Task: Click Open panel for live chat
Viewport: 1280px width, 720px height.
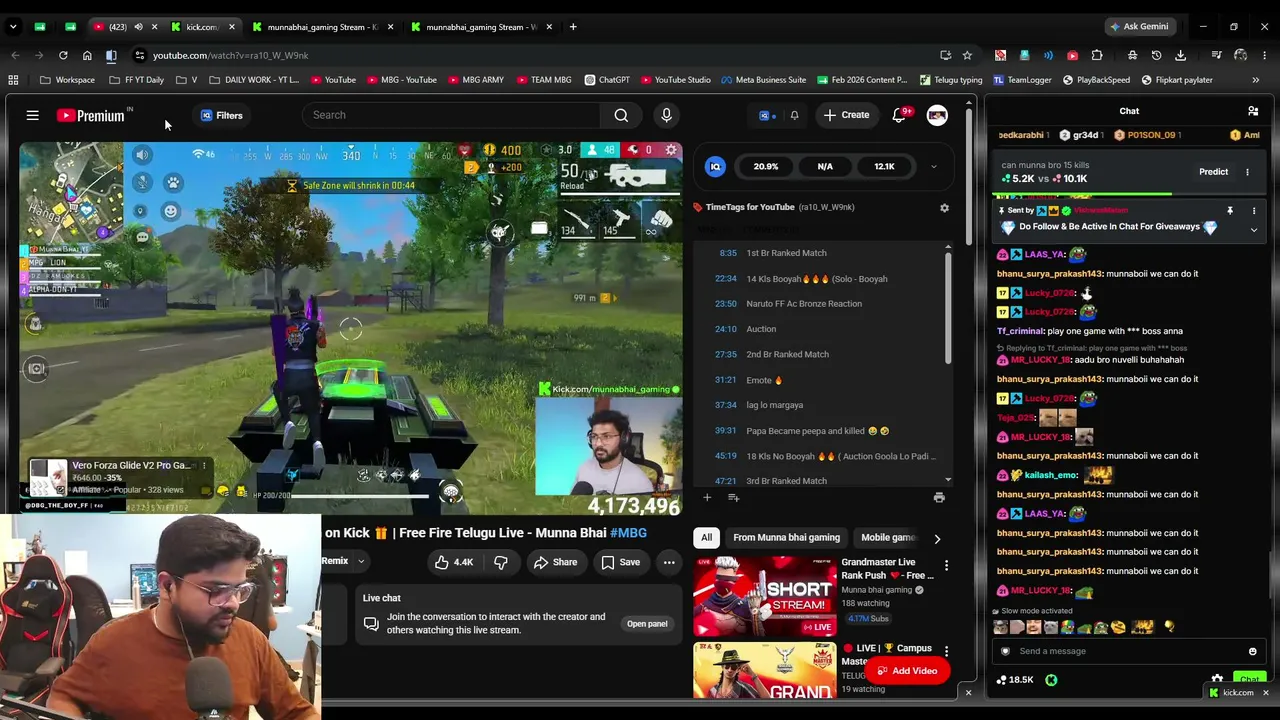Action: coord(647,624)
